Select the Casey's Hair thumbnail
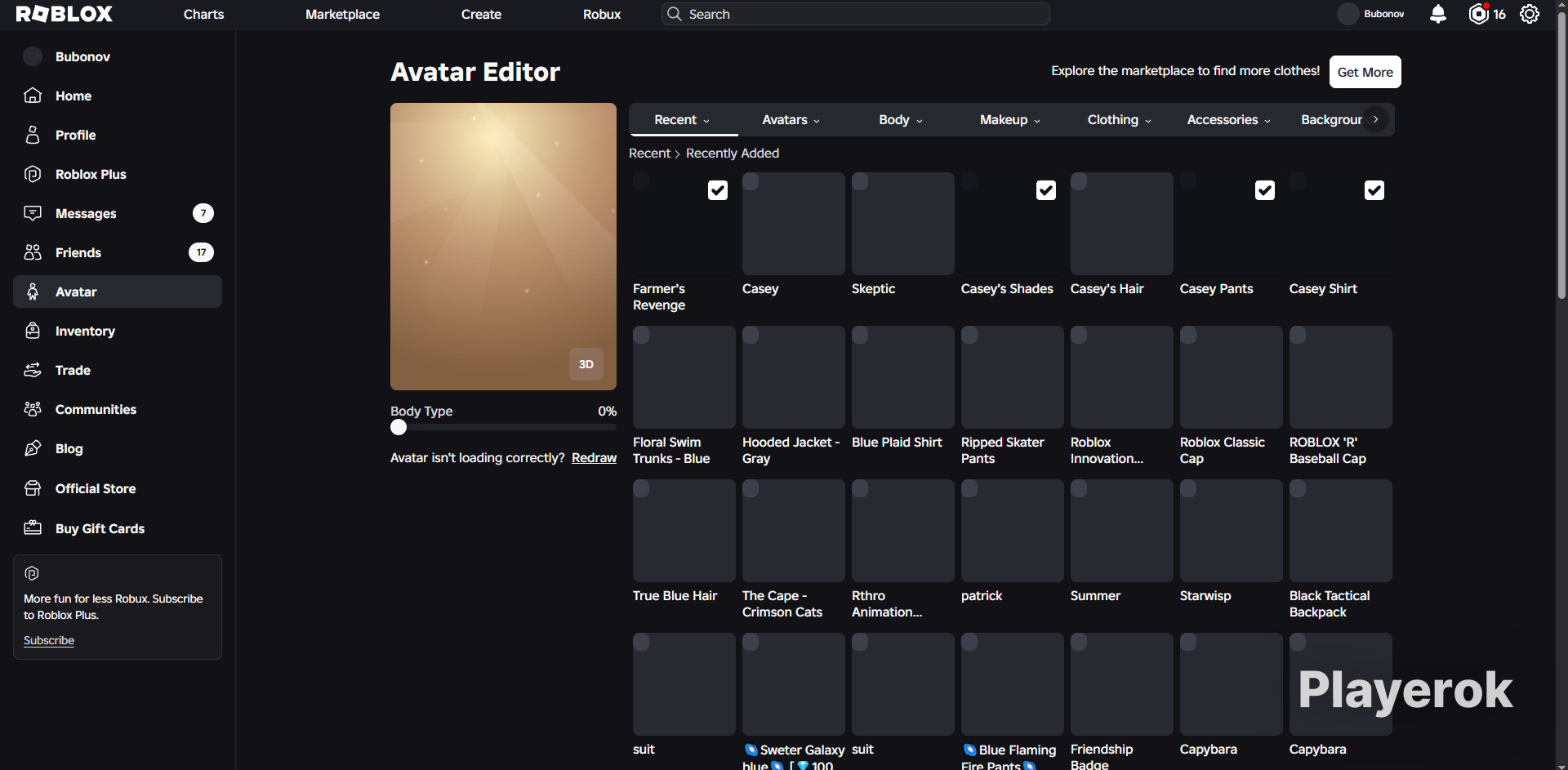Viewport: 1568px width, 770px height. [1122, 224]
